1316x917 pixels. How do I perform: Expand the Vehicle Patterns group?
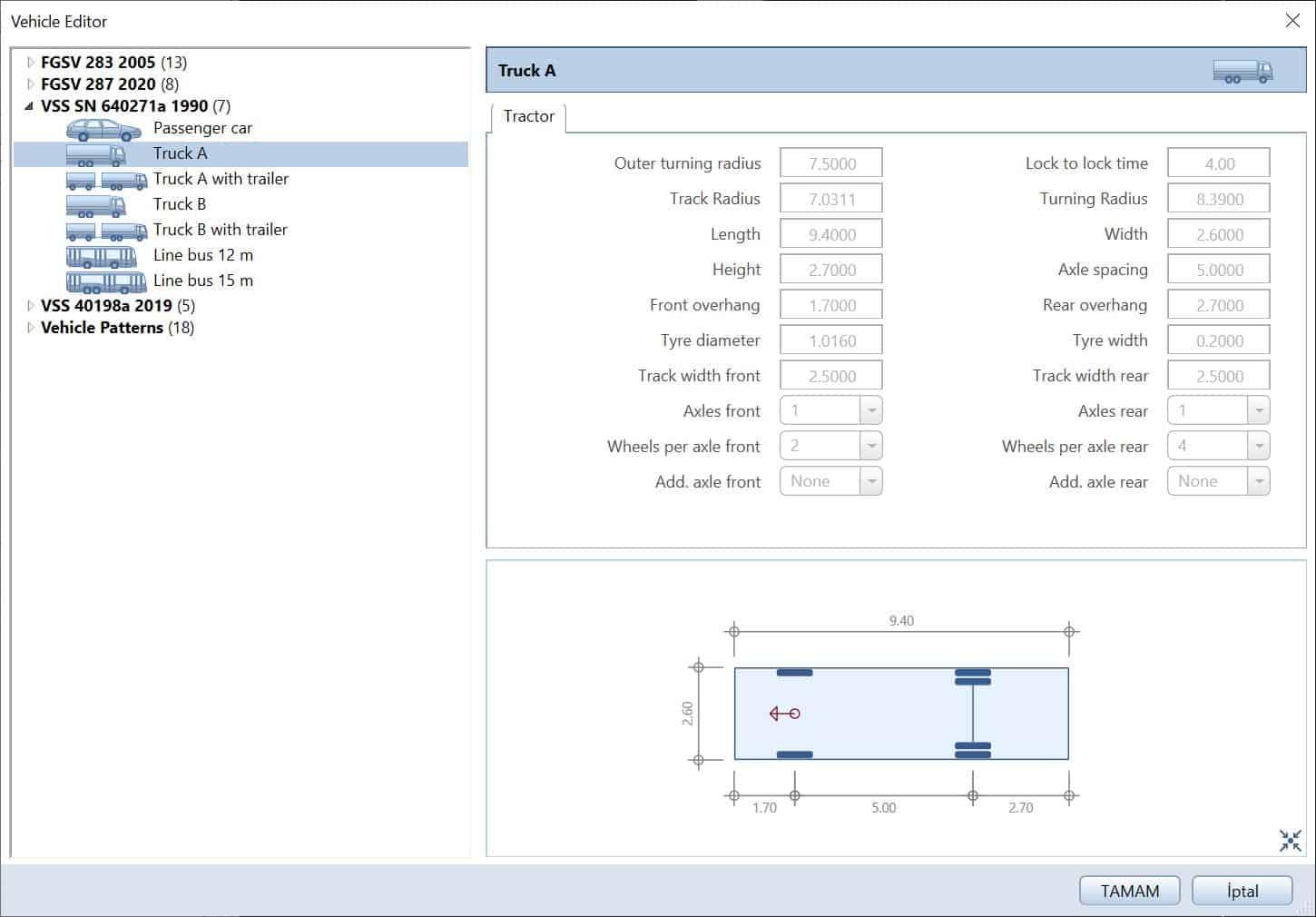pos(30,328)
